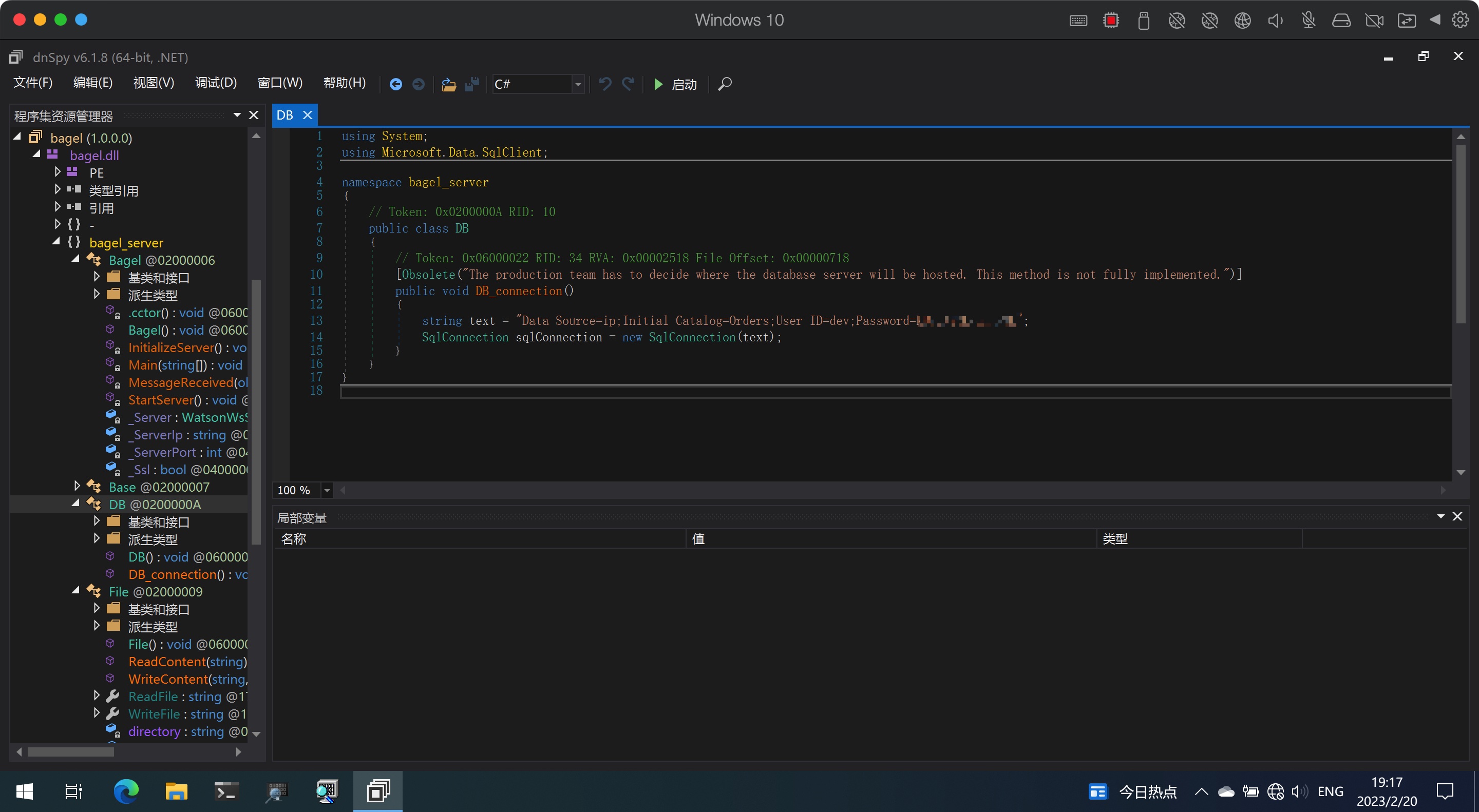Screen dimensions: 1479x812
Task: Collapse the DB @0200000A class node
Action: (76, 504)
